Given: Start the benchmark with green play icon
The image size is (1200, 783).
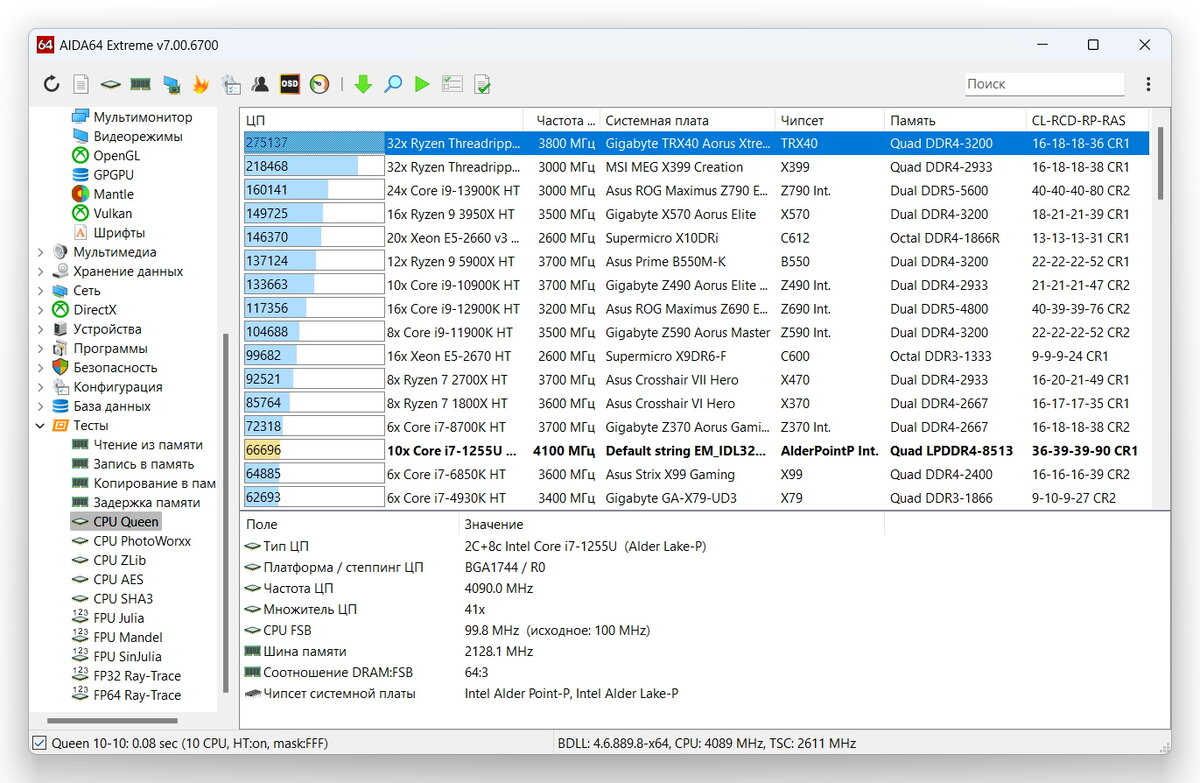Looking at the screenshot, I should click(422, 85).
